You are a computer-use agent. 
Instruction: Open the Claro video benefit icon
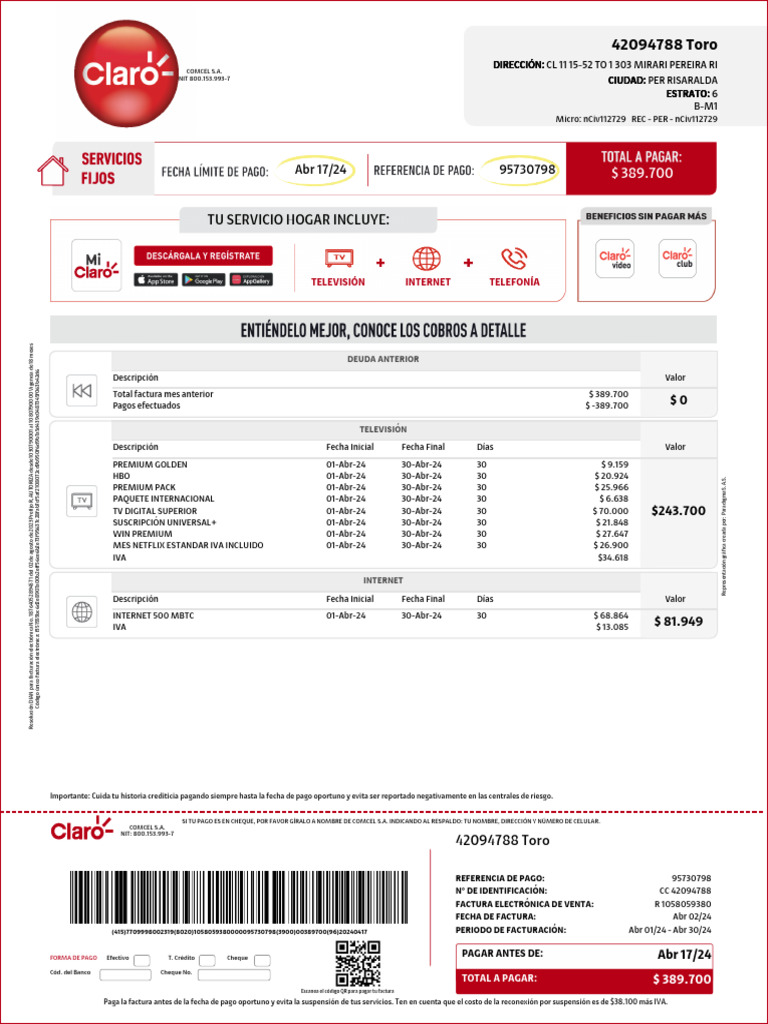click(615, 259)
